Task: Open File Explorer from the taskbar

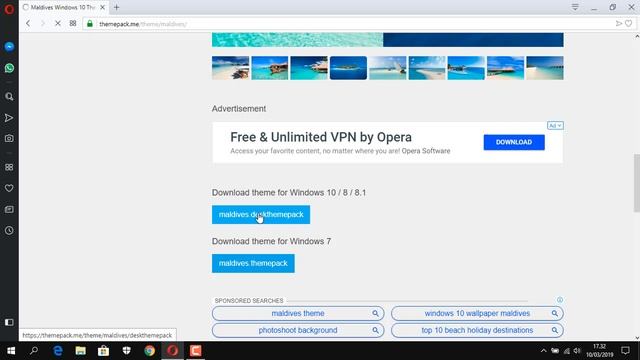Action: (80, 351)
